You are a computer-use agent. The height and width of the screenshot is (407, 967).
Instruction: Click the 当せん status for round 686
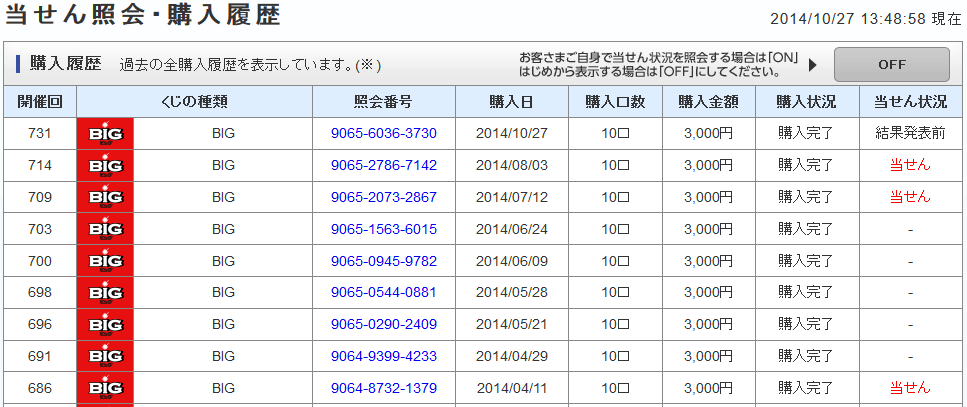pyautogui.click(x=910, y=388)
